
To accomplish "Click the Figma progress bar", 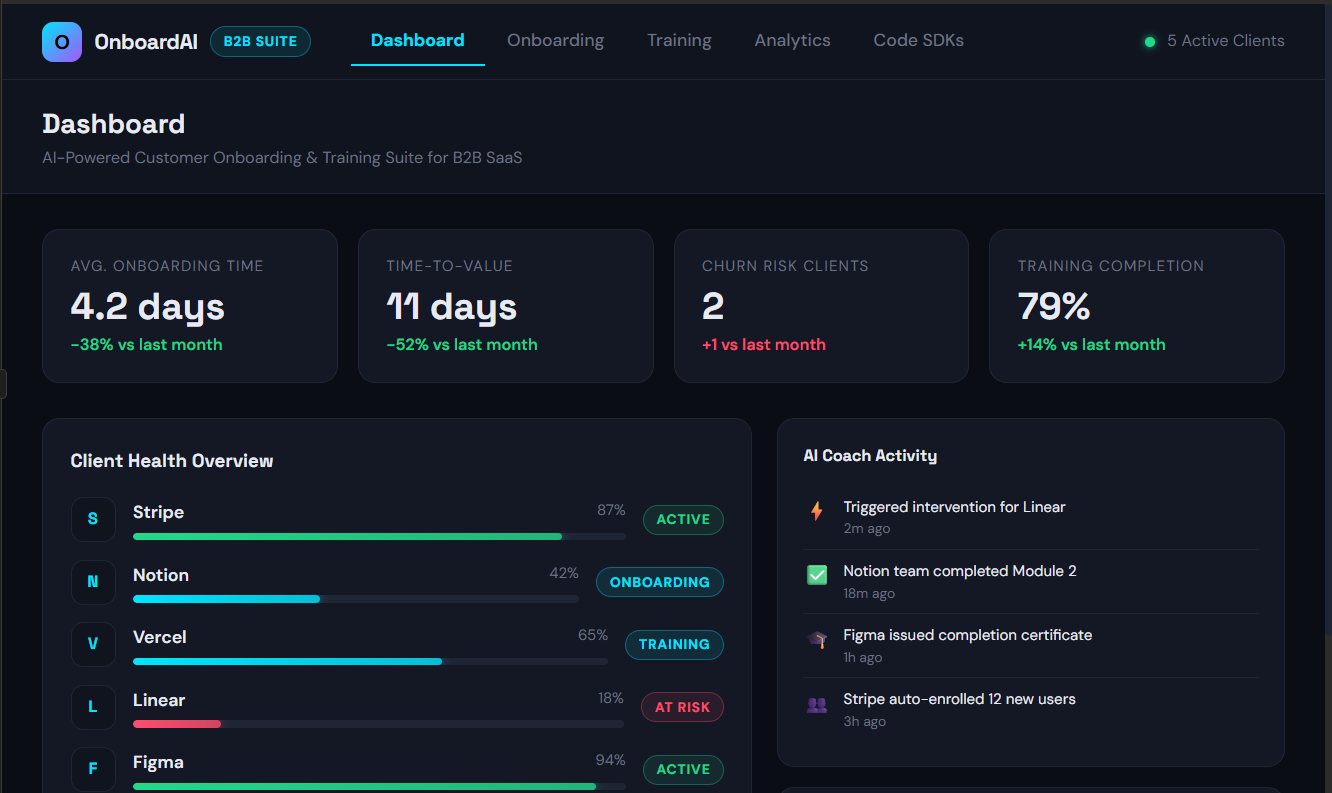I will 379,787.
